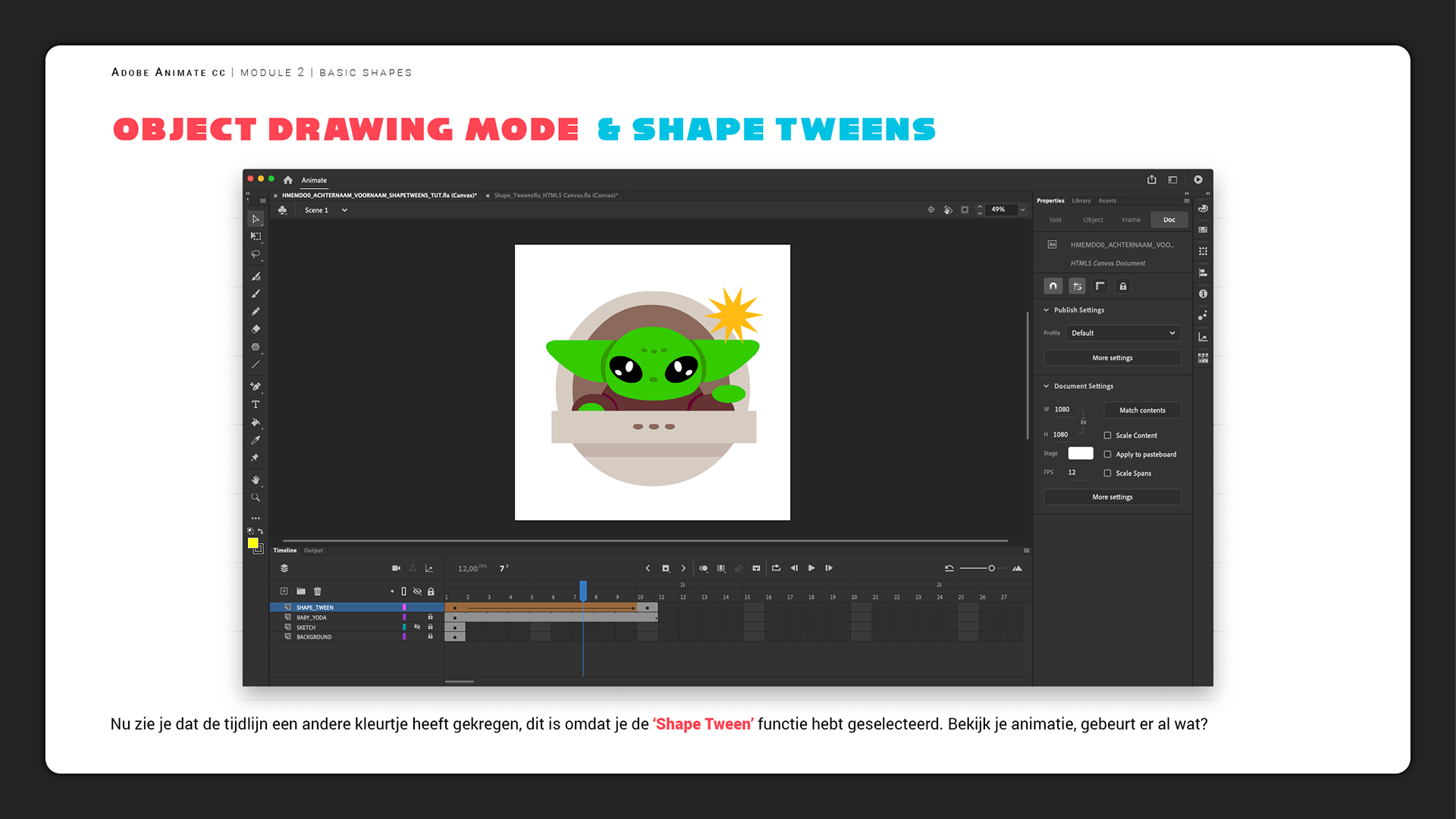
Task: Click the new folder icon in timeline
Action: (x=301, y=591)
